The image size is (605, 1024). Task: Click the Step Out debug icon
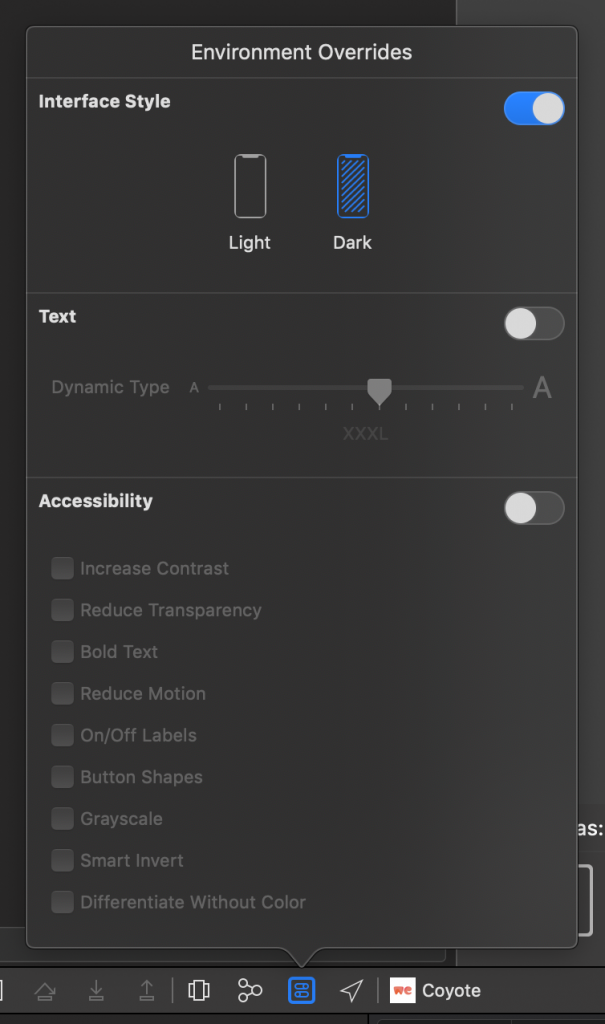(146, 991)
